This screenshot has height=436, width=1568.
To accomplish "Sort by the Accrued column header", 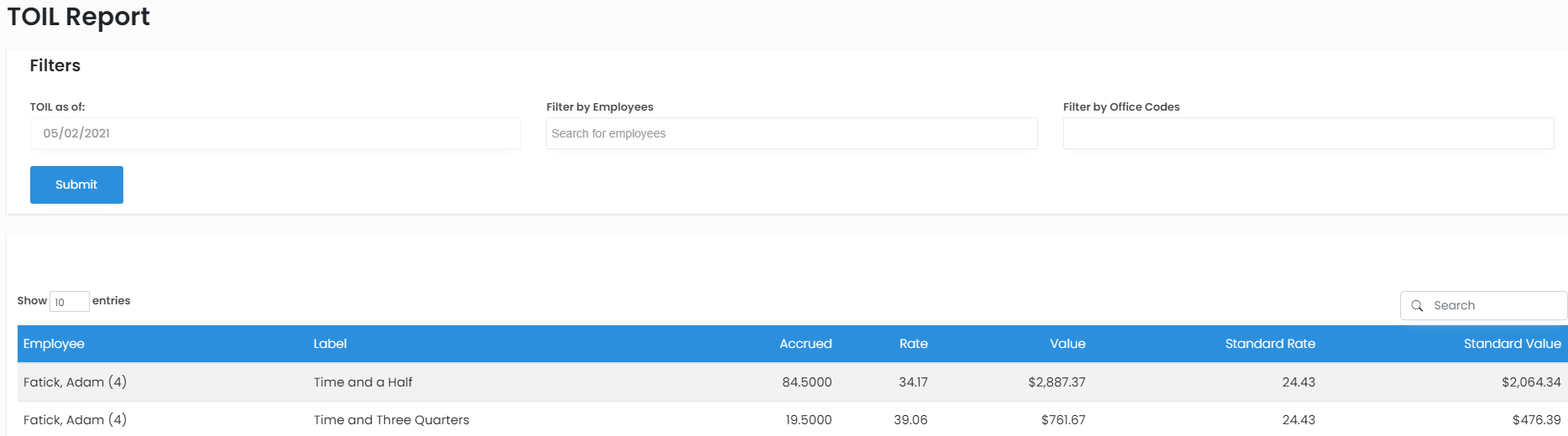I will click(805, 344).
